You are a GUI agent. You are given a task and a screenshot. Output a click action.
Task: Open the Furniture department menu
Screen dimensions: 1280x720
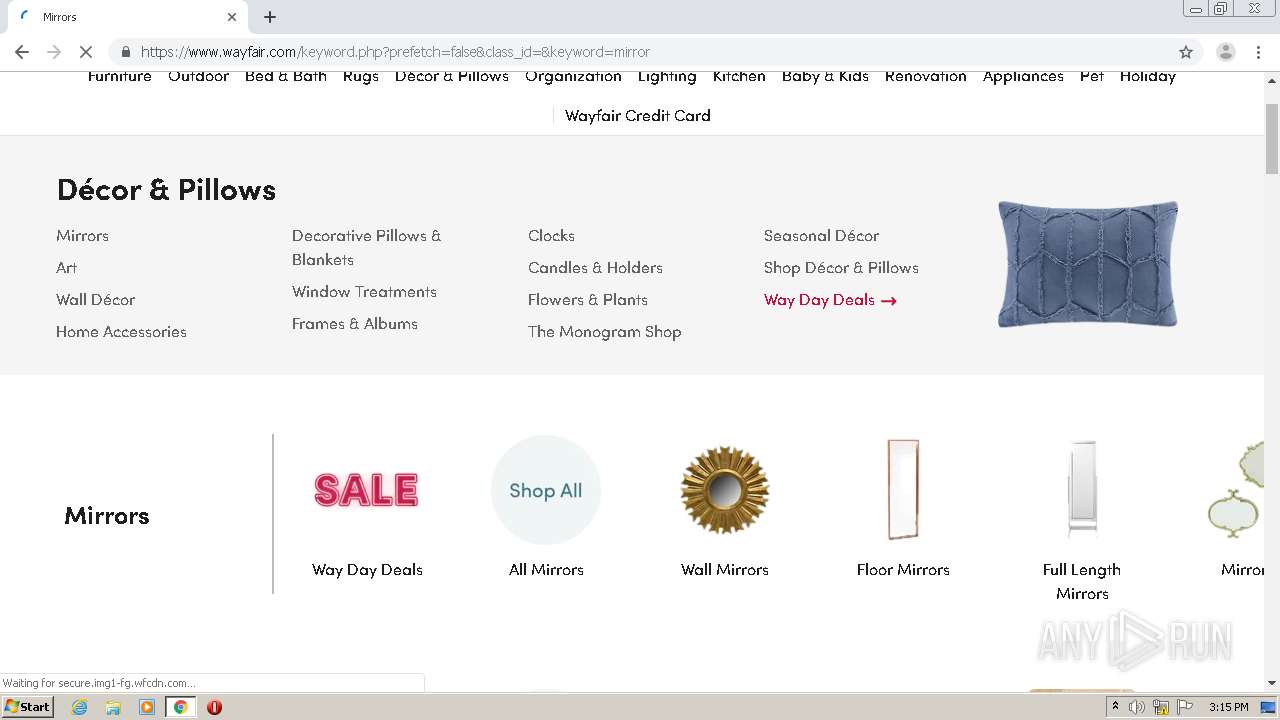120,77
